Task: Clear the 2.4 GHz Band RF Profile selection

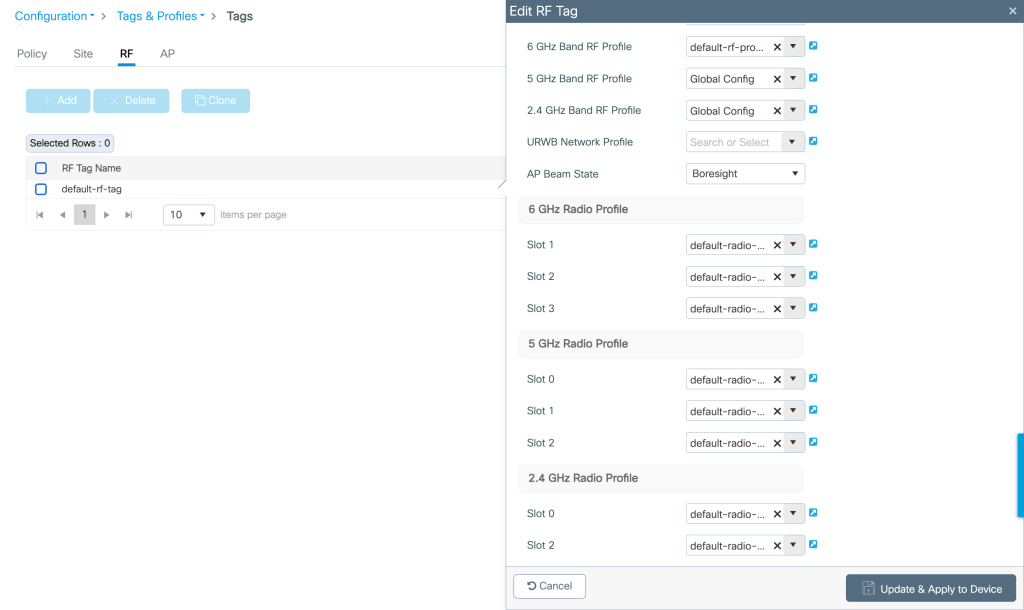Action: (x=777, y=111)
